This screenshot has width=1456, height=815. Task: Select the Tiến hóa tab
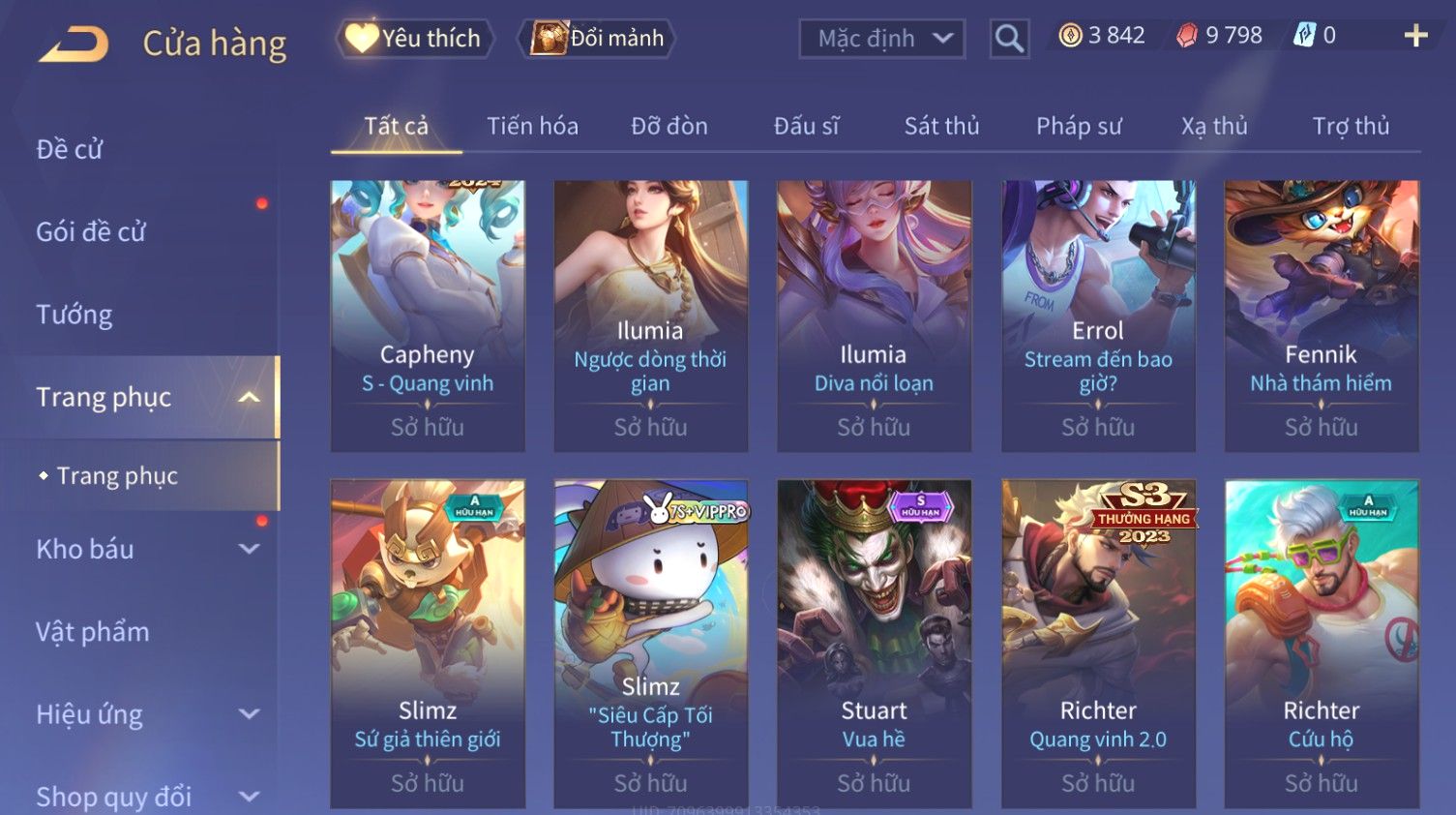(532, 126)
